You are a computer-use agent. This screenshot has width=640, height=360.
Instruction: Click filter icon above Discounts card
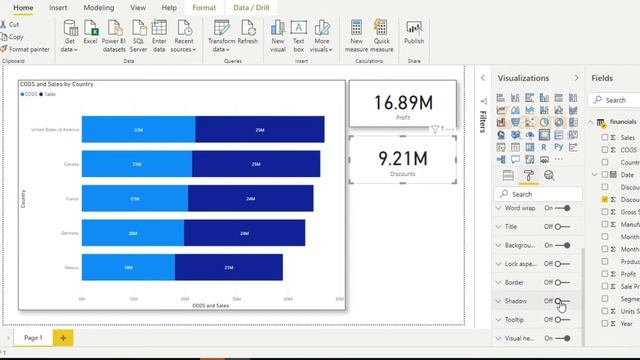click(x=435, y=129)
